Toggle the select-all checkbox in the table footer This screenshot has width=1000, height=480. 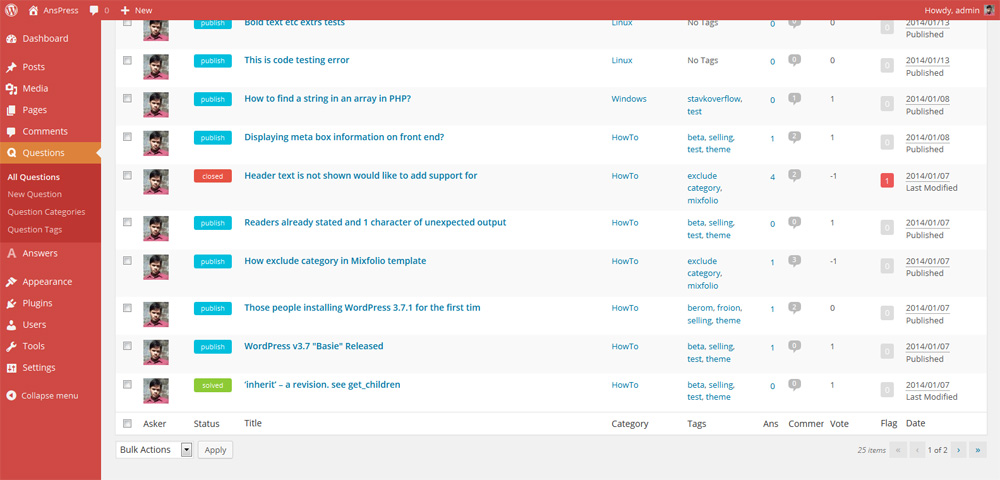[127, 424]
